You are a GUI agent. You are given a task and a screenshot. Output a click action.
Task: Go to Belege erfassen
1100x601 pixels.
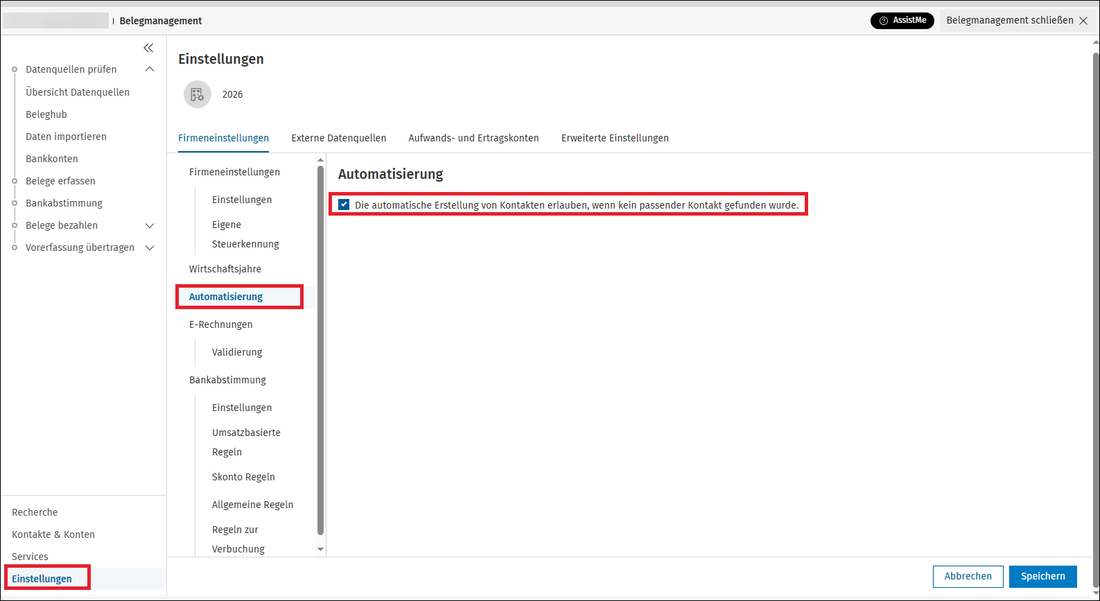[60, 181]
